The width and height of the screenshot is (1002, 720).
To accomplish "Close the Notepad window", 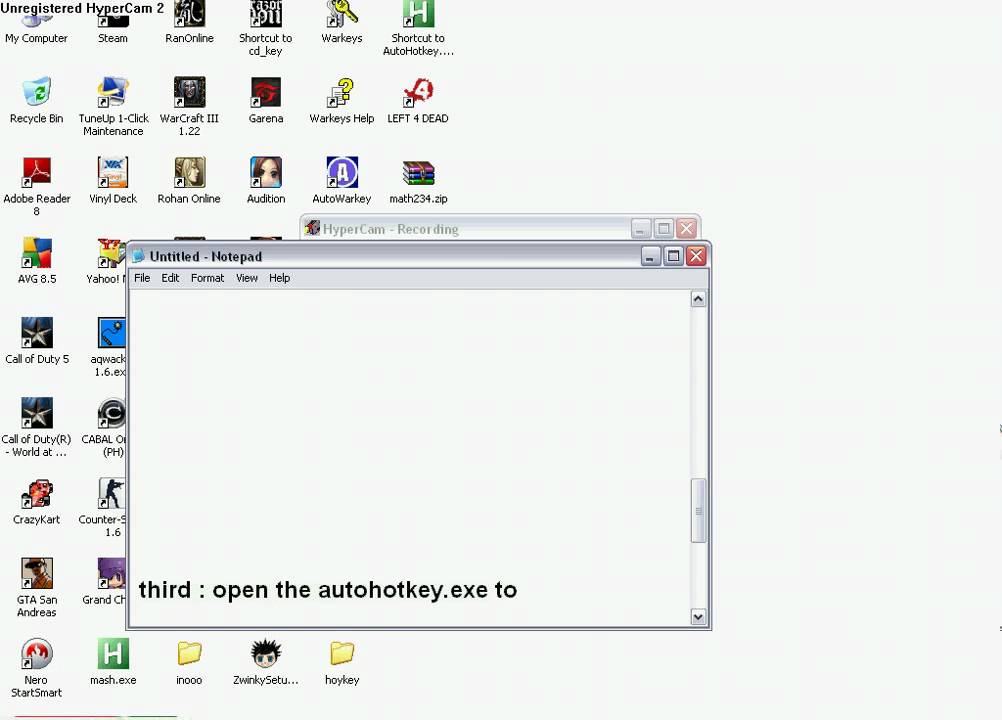I will point(696,257).
